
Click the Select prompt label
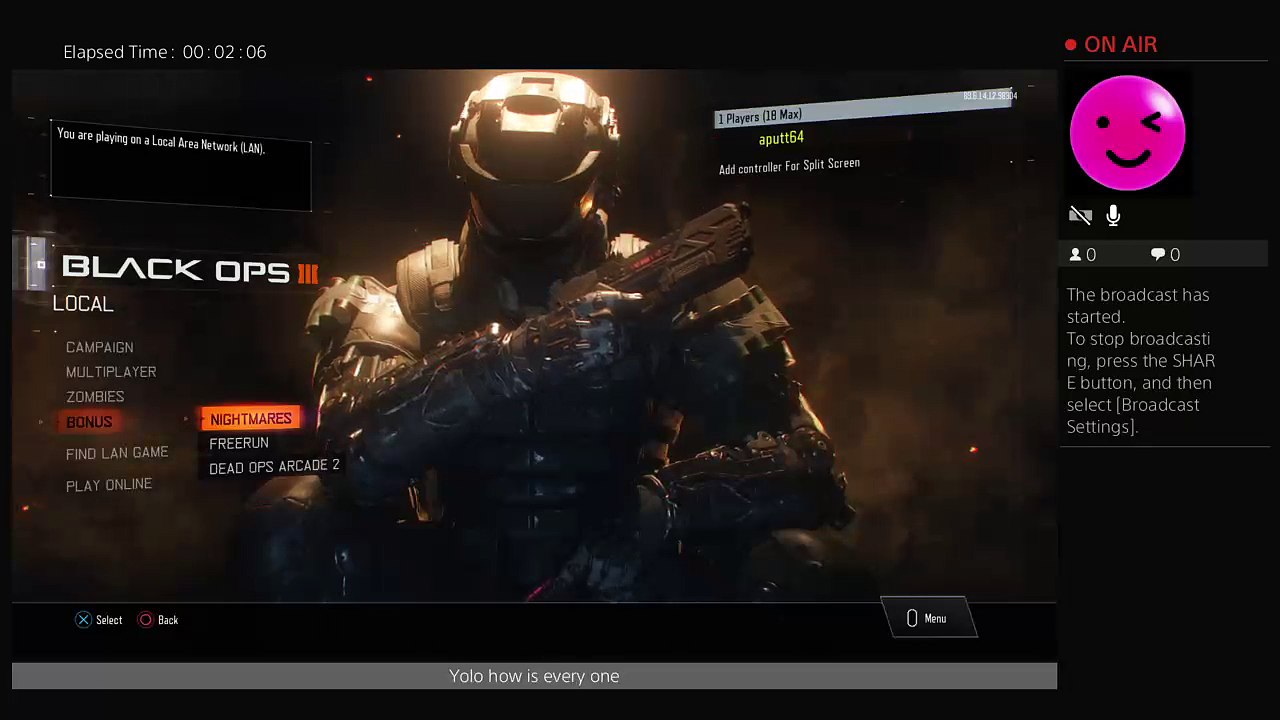tap(109, 620)
